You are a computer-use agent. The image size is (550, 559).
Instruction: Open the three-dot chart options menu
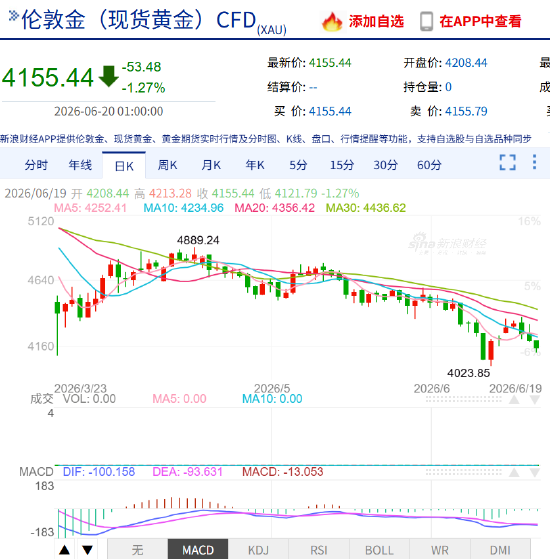534,162
